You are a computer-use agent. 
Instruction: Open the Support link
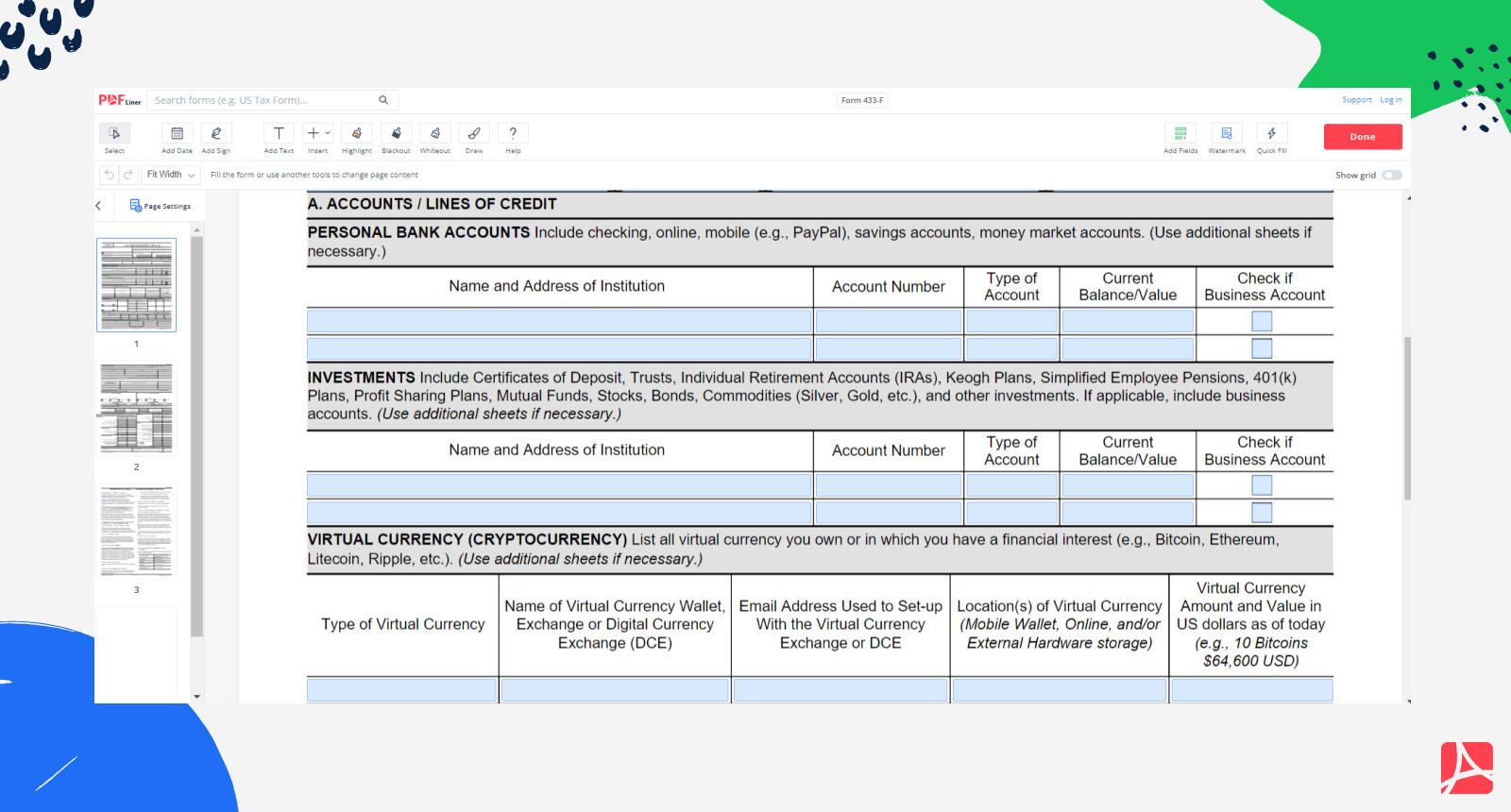click(x=1357, y=100)
